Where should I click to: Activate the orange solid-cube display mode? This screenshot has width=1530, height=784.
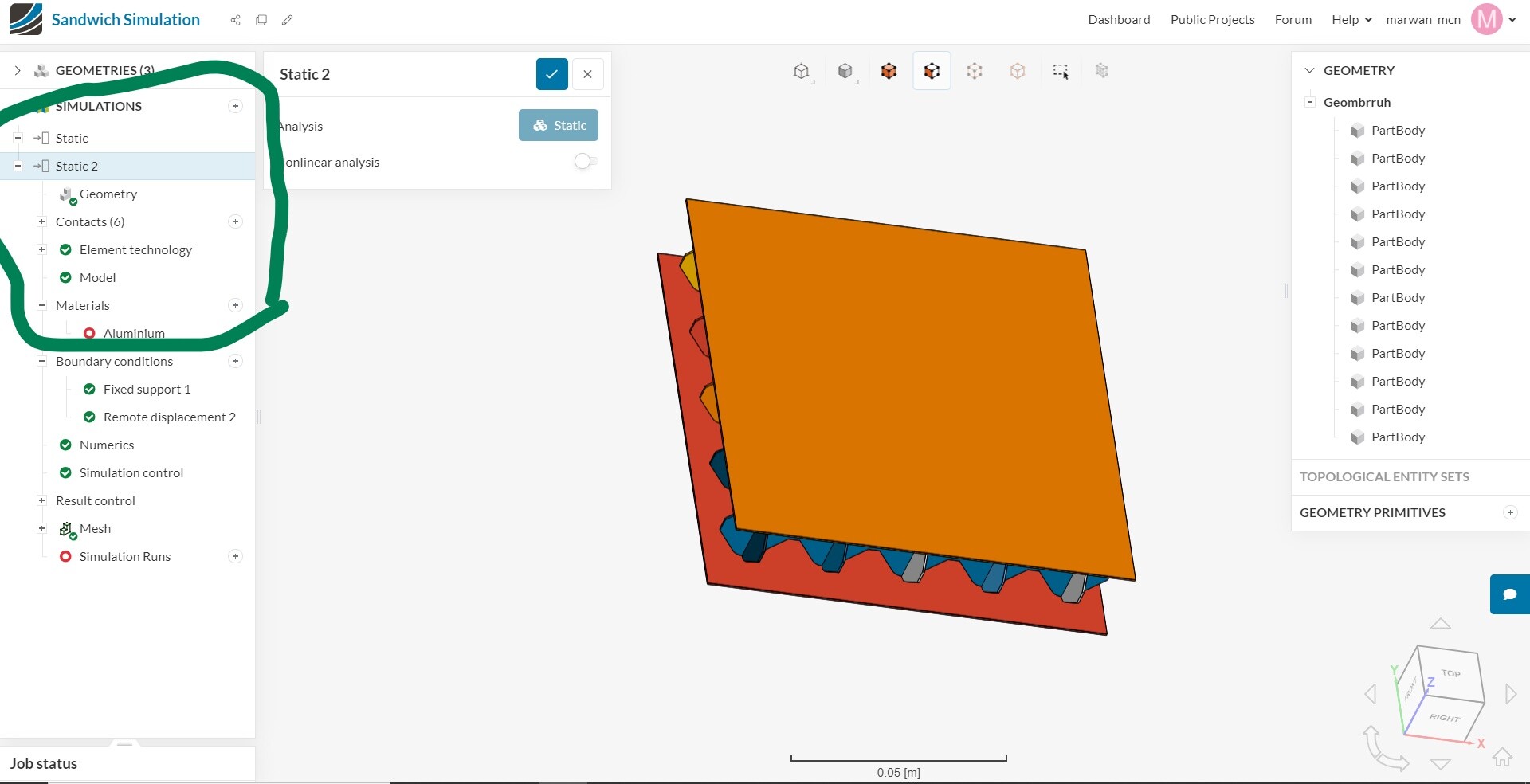pyautogui.click(x=889, y=71)
